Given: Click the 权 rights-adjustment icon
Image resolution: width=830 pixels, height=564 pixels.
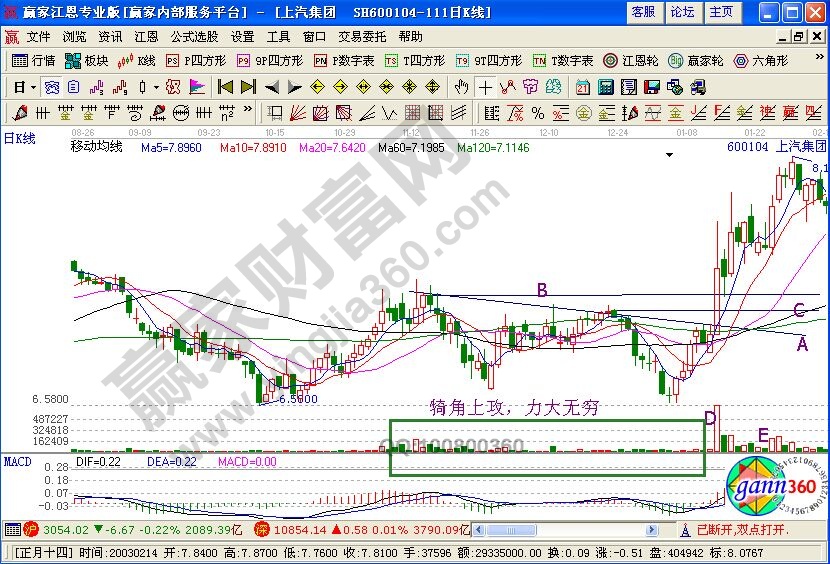Looking at the screenshot, I should point(173,87).
